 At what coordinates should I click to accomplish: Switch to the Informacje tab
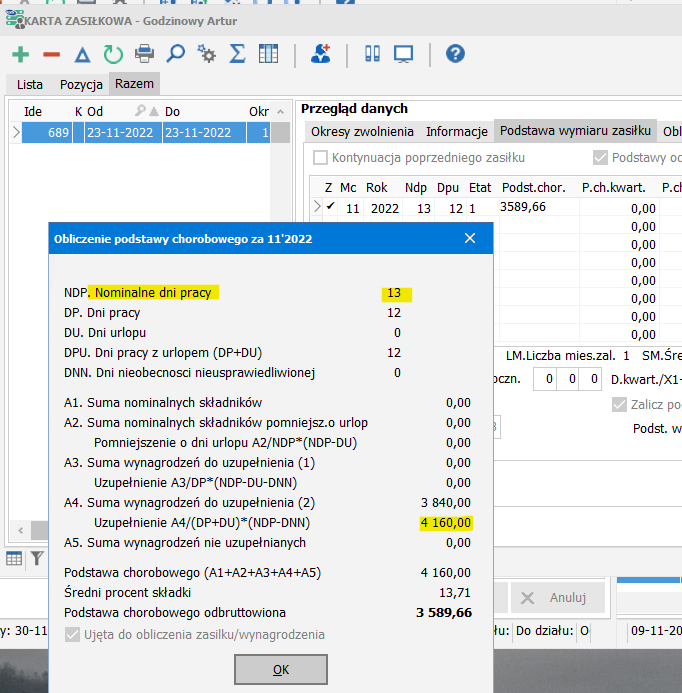[457, 132]
